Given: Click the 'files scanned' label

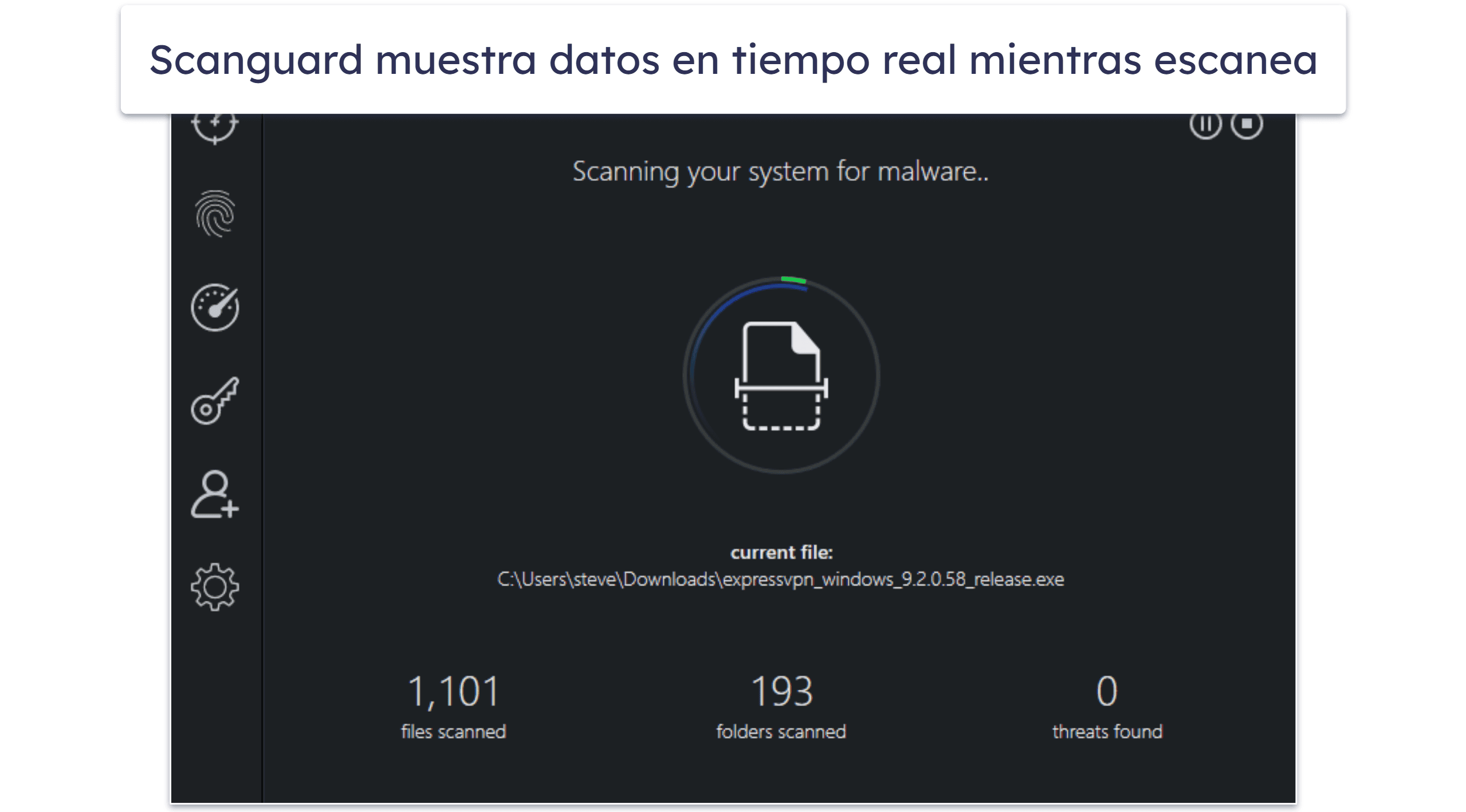Looking at the screenshot, I should tap(453, 732).
